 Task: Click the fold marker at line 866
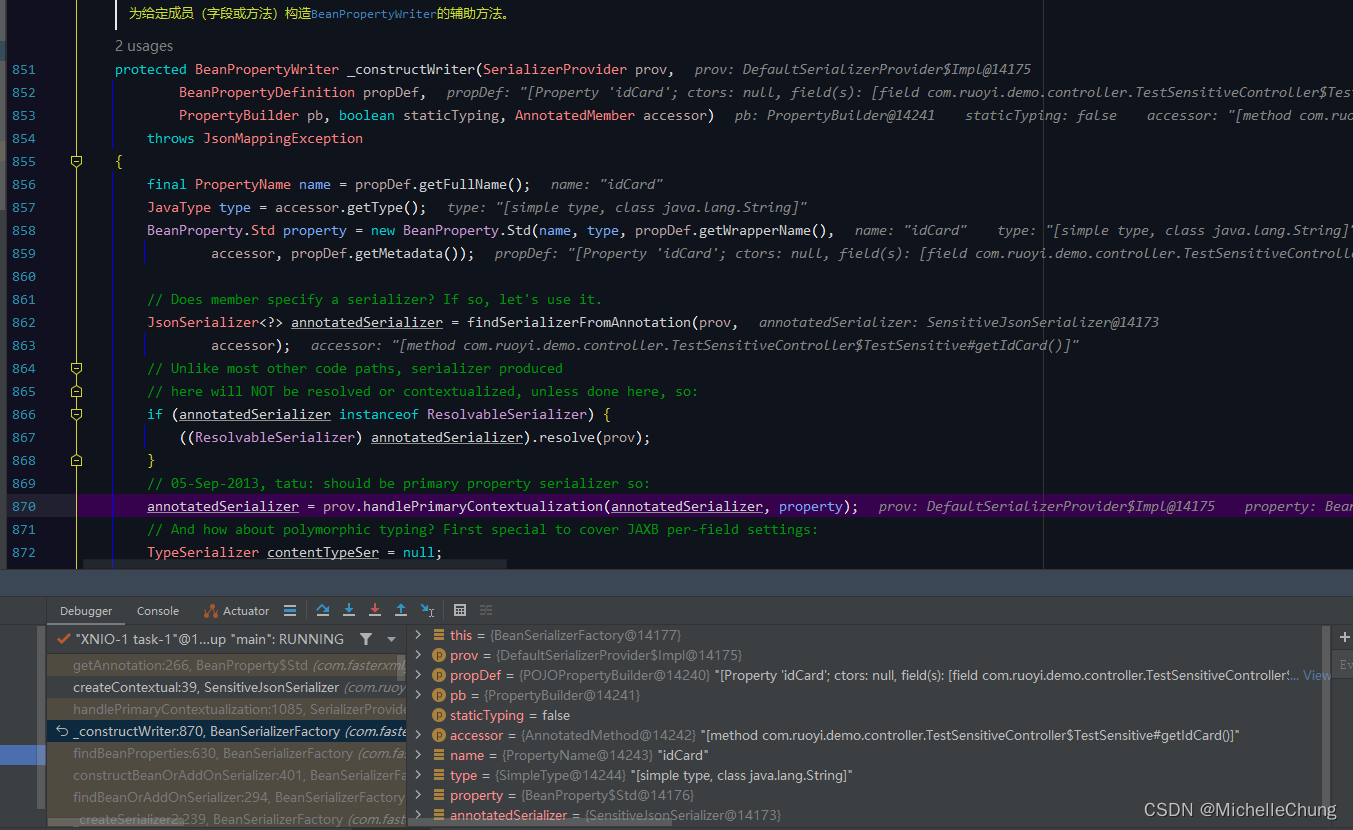click(76, 414)
